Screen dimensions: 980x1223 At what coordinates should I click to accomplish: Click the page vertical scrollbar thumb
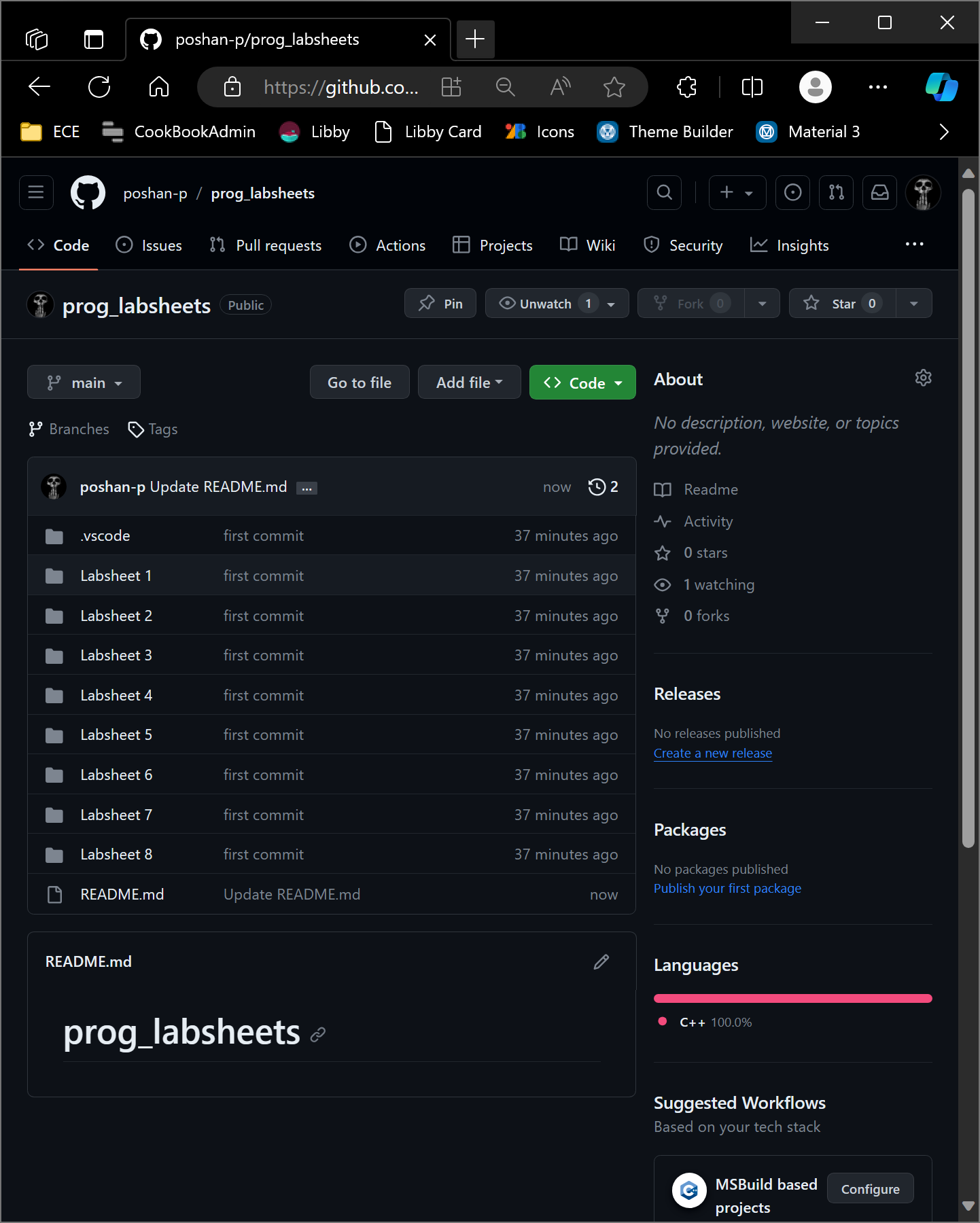[x=968, y=518]
